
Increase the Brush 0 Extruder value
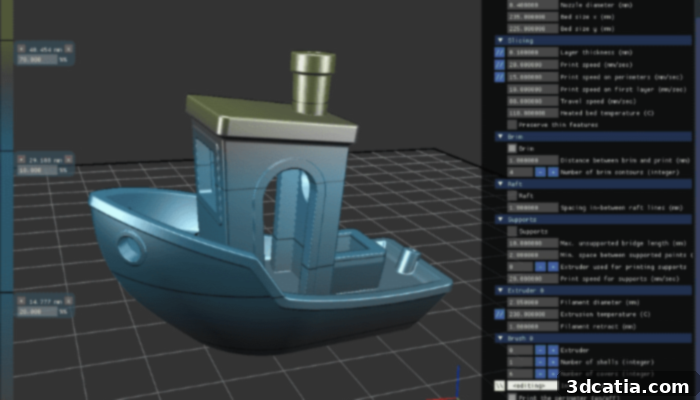coord(553,350)
